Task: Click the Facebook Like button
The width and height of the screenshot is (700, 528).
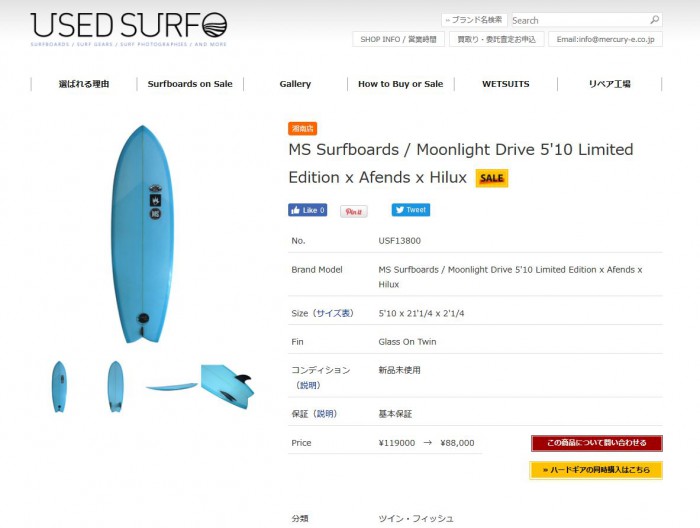Action: tap(308, 210)
